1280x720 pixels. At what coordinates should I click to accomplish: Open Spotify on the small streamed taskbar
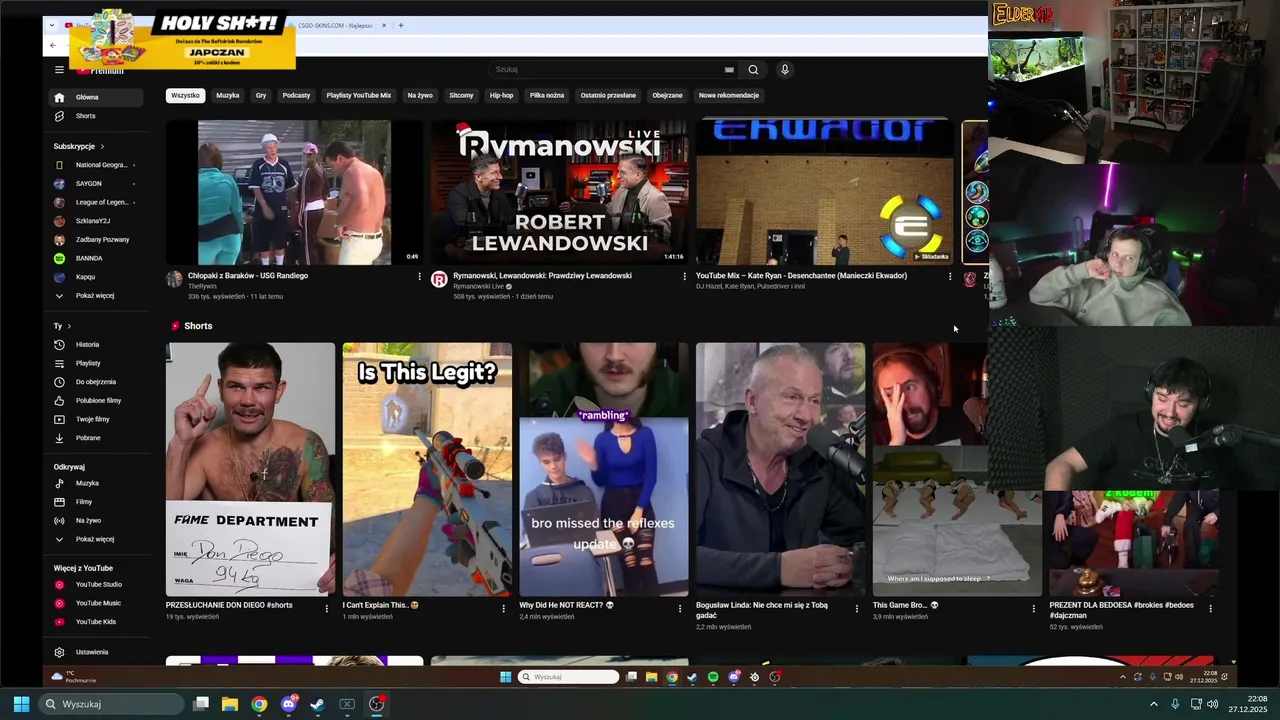[x=713, y=677]
